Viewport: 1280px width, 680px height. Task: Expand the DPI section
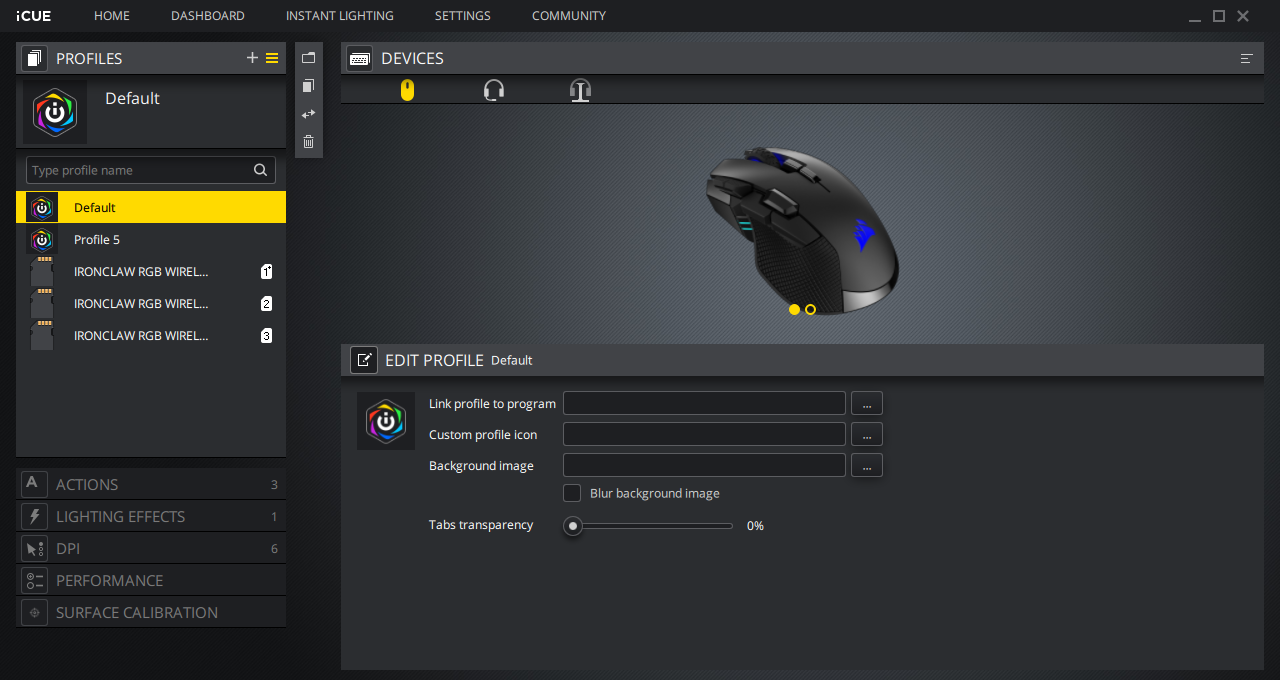pyautogui.click(x=151, y=548)
